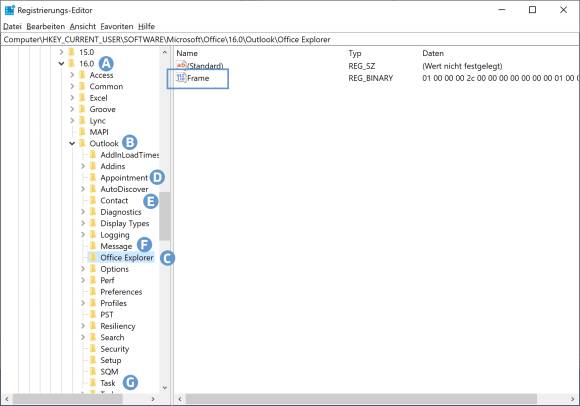
Task: Click the Frame binary value icon
Action: pyautogui.click(x=181, y=78)
